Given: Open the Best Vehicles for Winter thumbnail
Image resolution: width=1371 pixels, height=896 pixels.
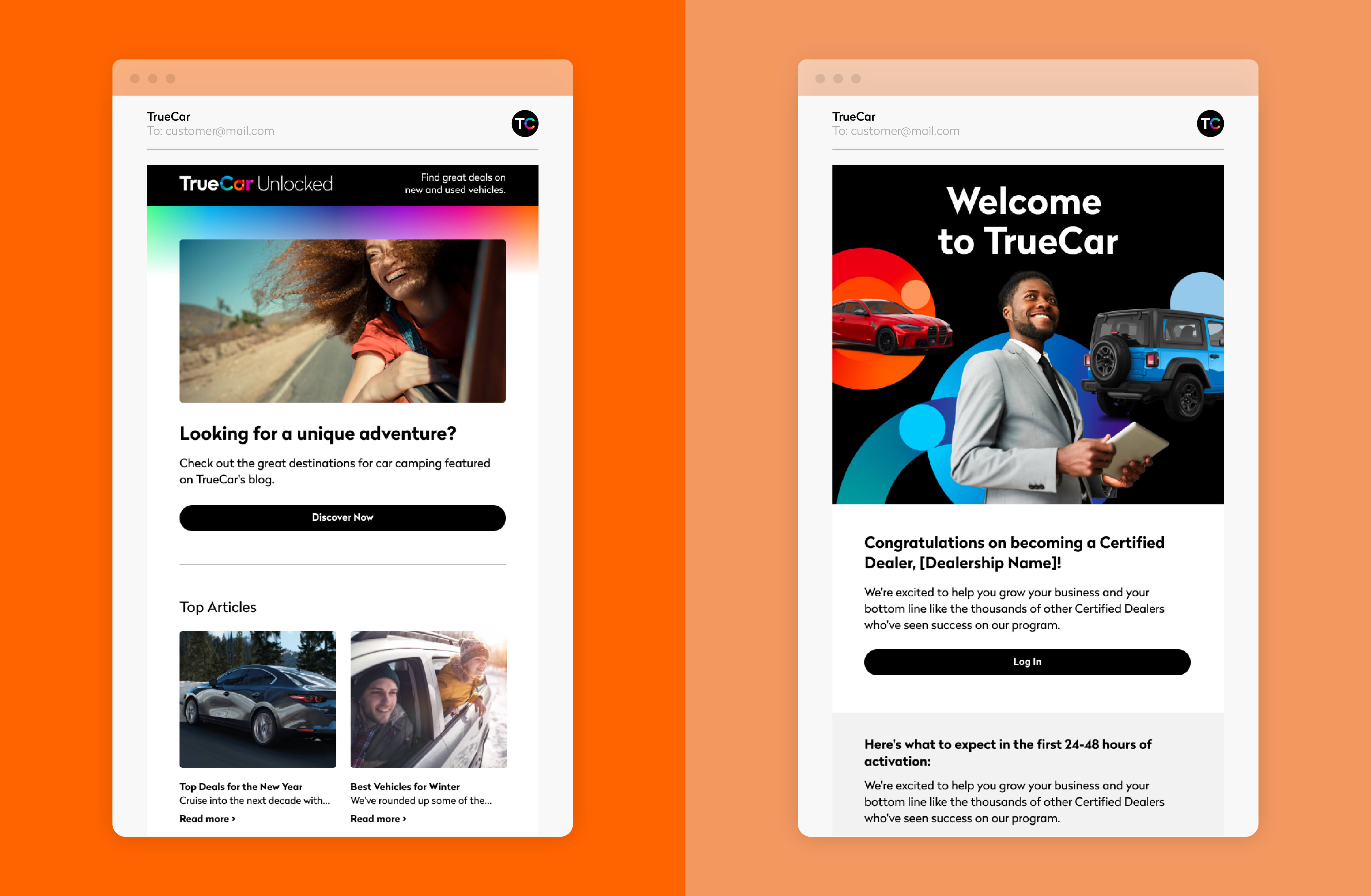Looking at the screenshot, I should (428, 699).
